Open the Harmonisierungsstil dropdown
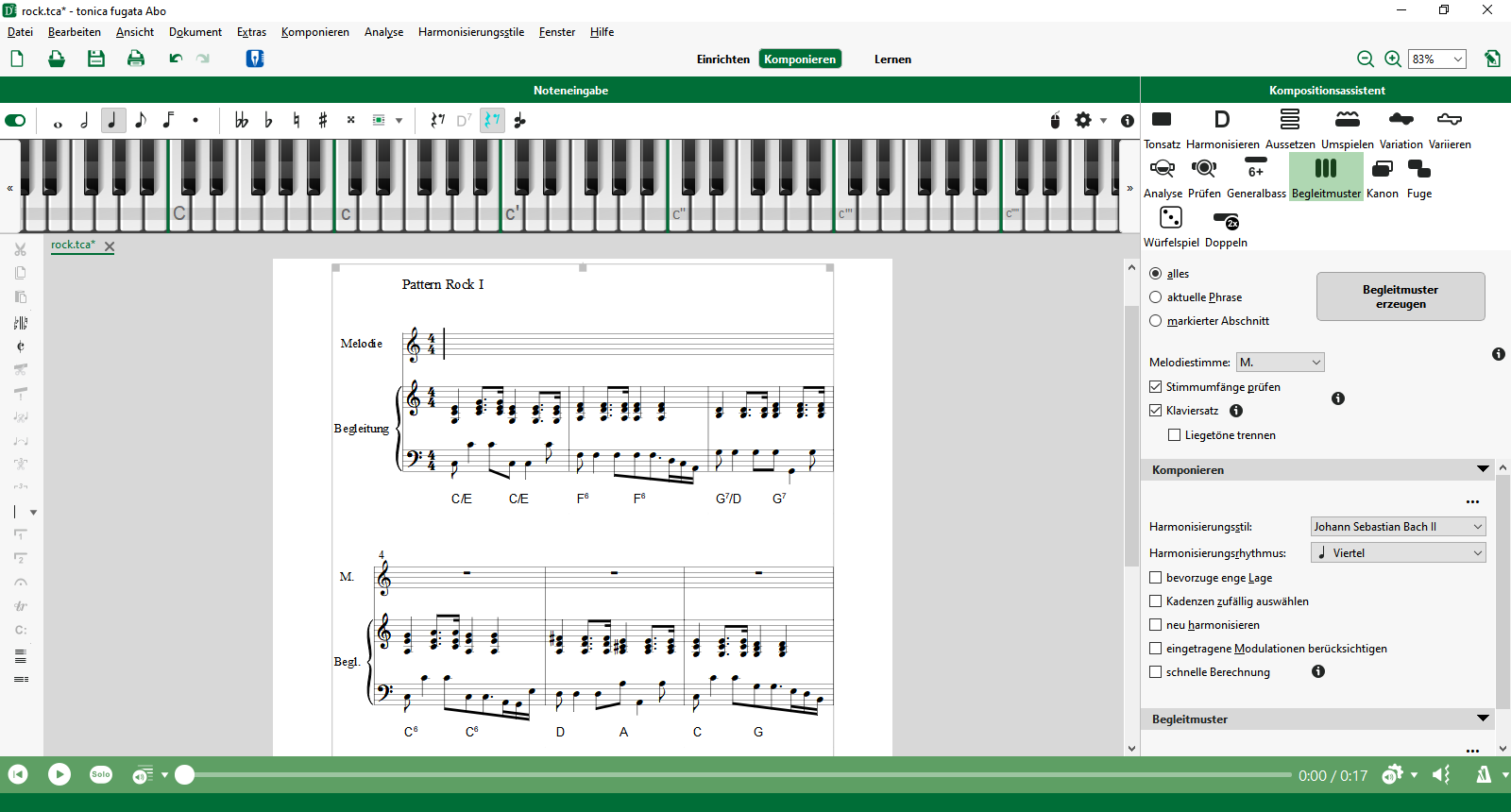The width and height of the screenshot is (1511, 812). pyautogui.click(x=1398, y=527)
